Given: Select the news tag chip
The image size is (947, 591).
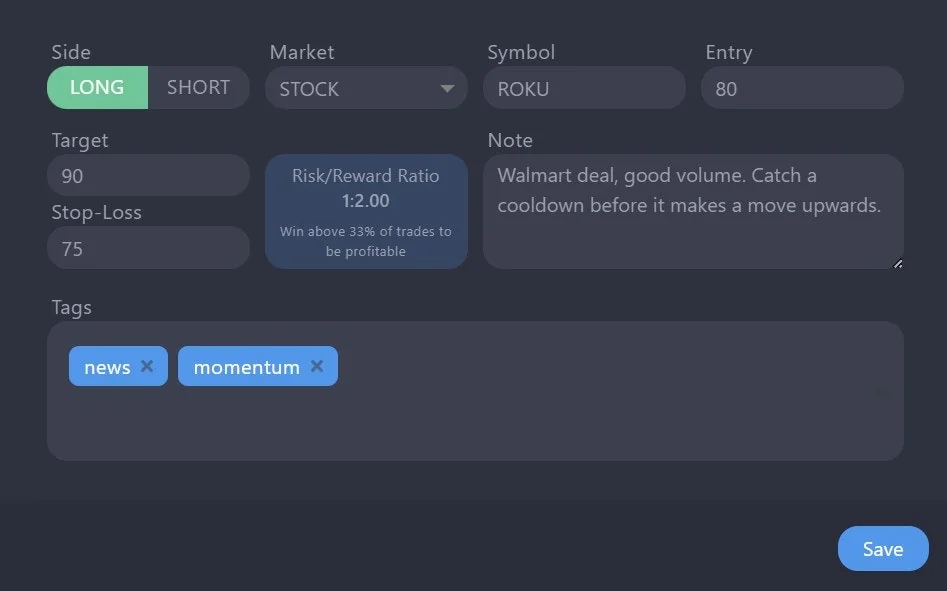Looking at the screenshot, I should (106, 366).
